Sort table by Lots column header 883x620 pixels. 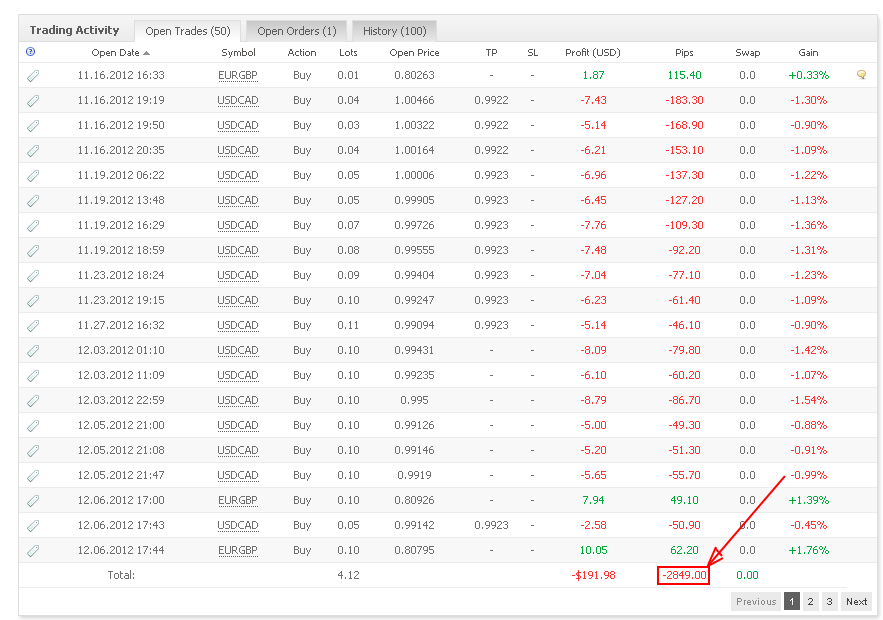[348, 52]
